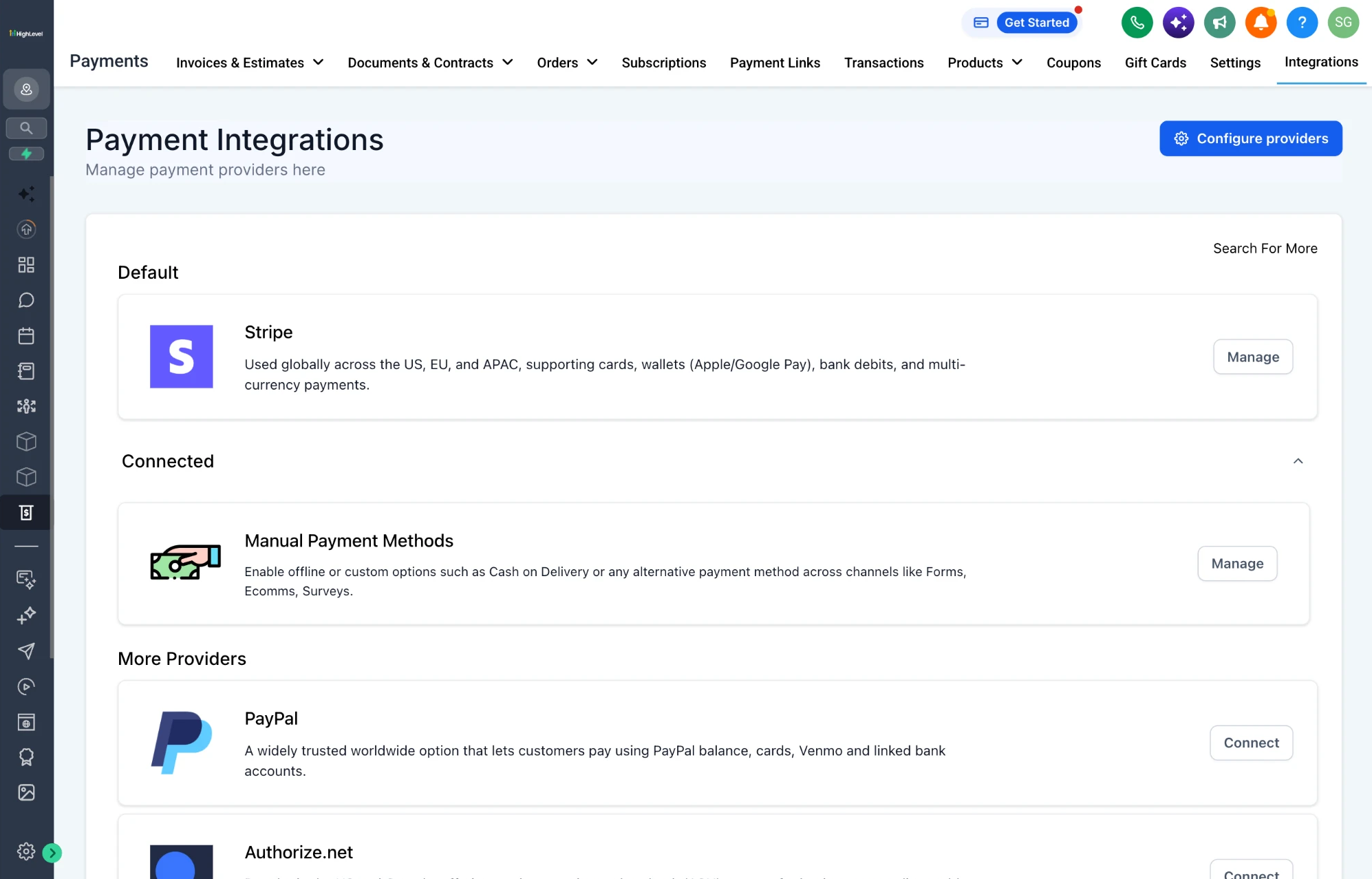1372x879 pixels.
Task: Open the conversations chat bubble icon
Action: (26, 300)
